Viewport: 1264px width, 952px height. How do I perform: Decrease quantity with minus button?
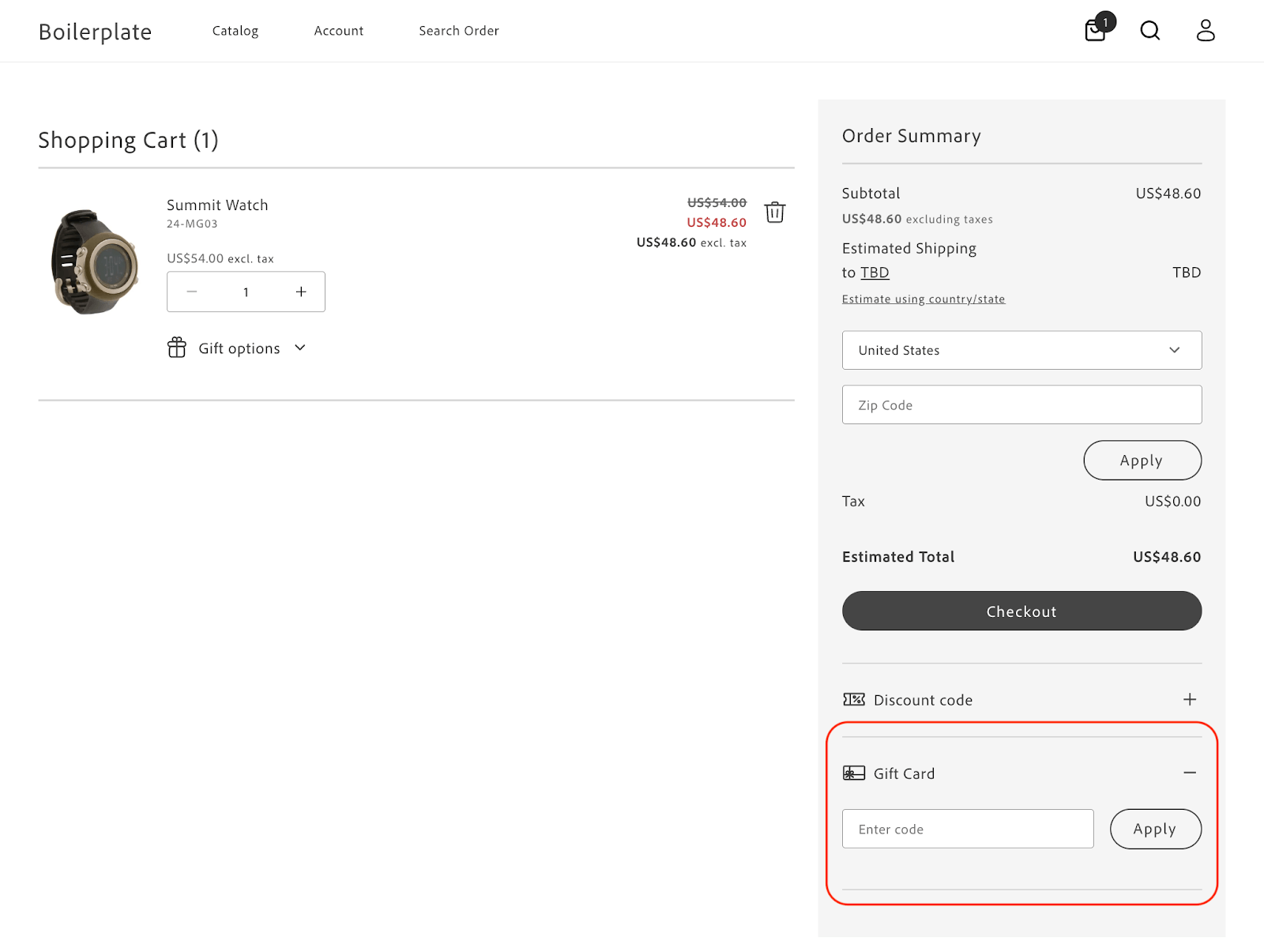pos(192,292)
